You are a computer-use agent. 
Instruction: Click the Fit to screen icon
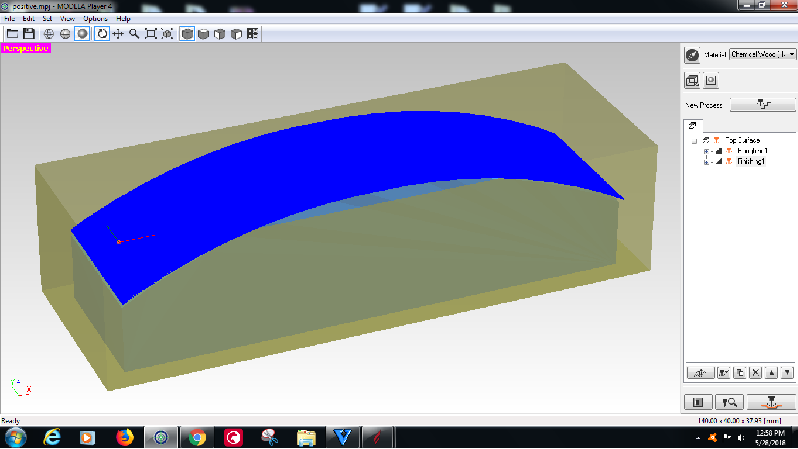[x=151, y=34]
